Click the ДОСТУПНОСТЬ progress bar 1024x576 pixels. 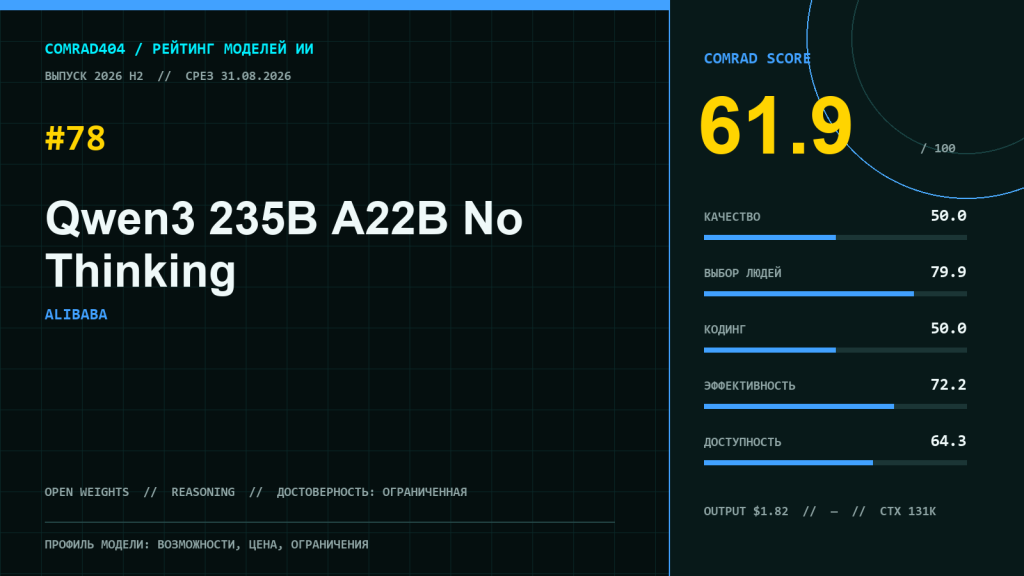[x=835, y=463]
